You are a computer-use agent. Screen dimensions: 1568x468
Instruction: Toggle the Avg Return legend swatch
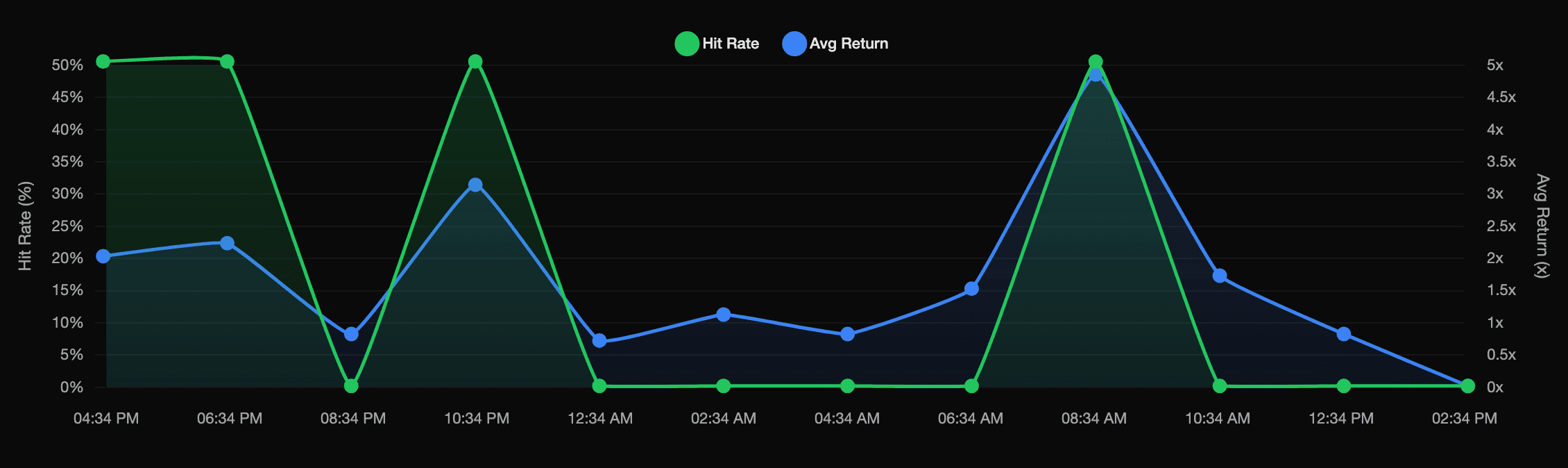(x=794, y=44)
